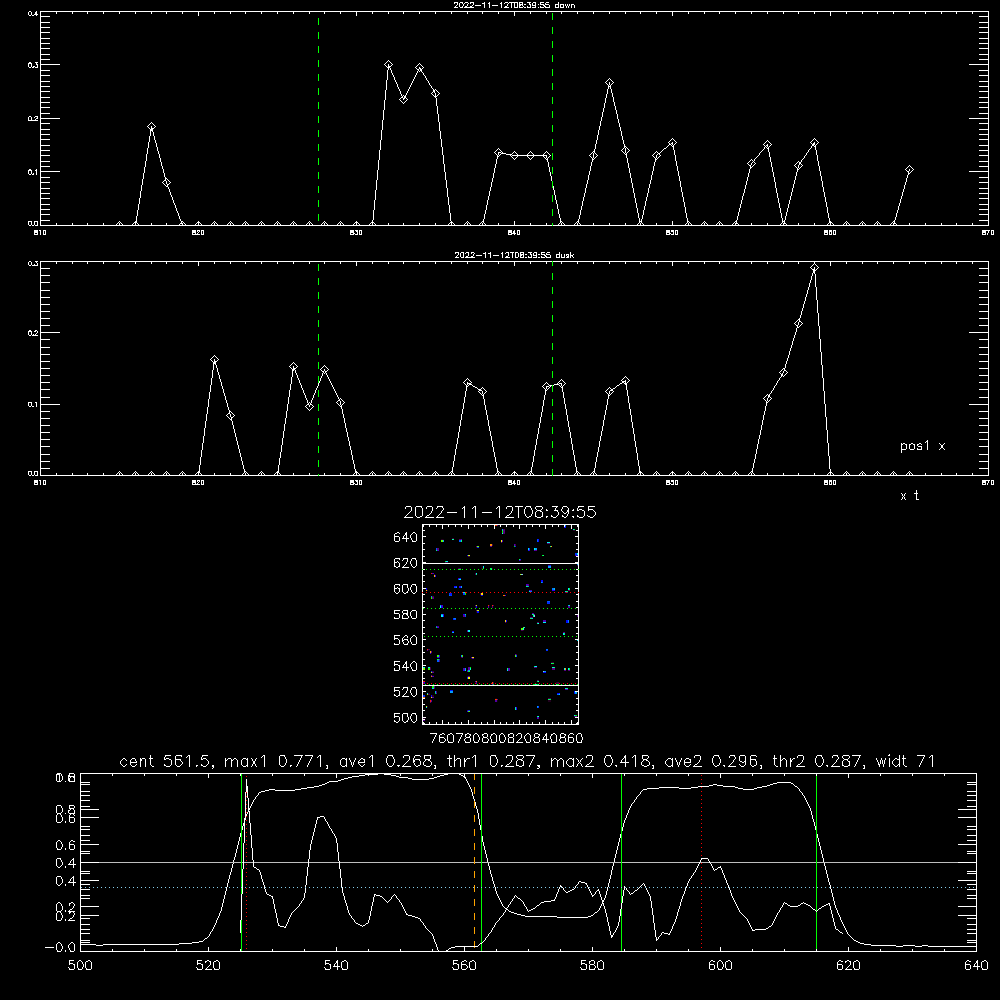Click the "620" y-axis label of the scatter image
This screenshot has width=1000, height=1000.
(406, 563)
